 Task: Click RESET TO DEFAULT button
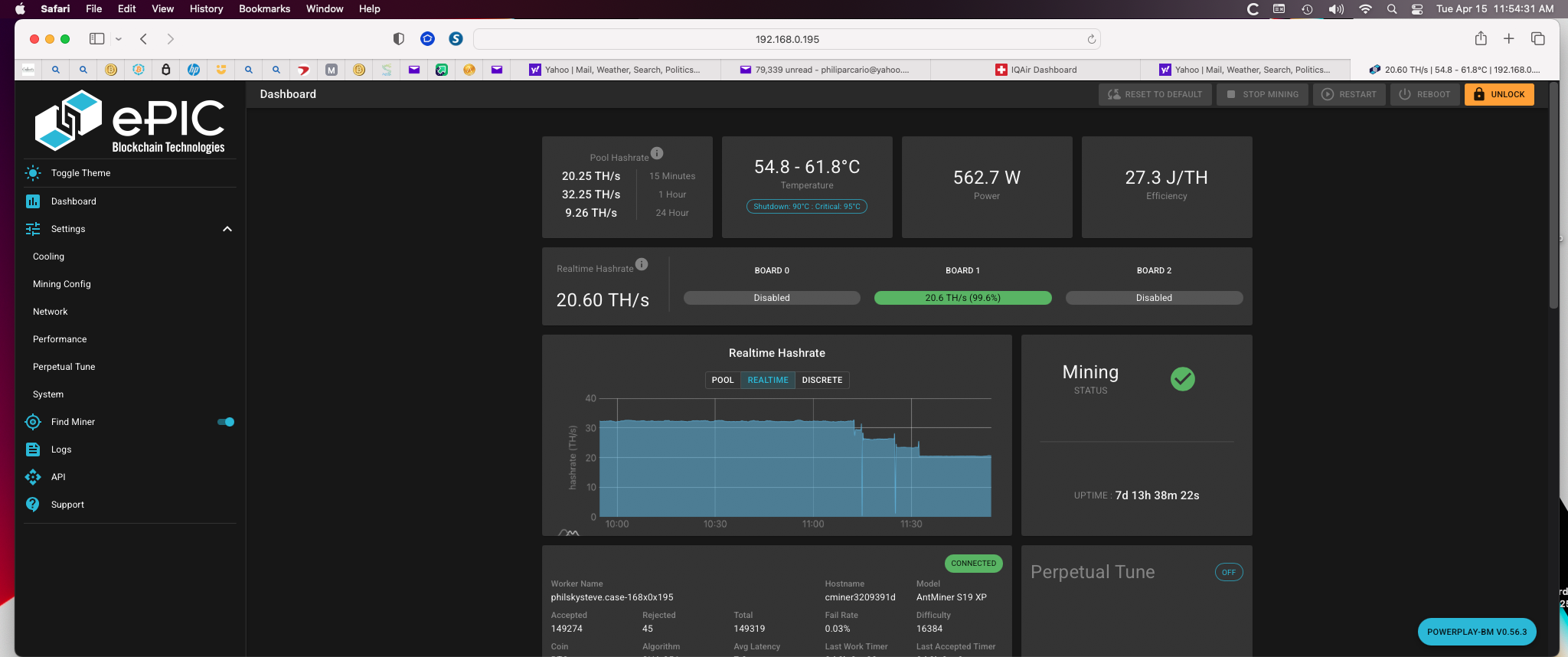(x=1155, y=94)
